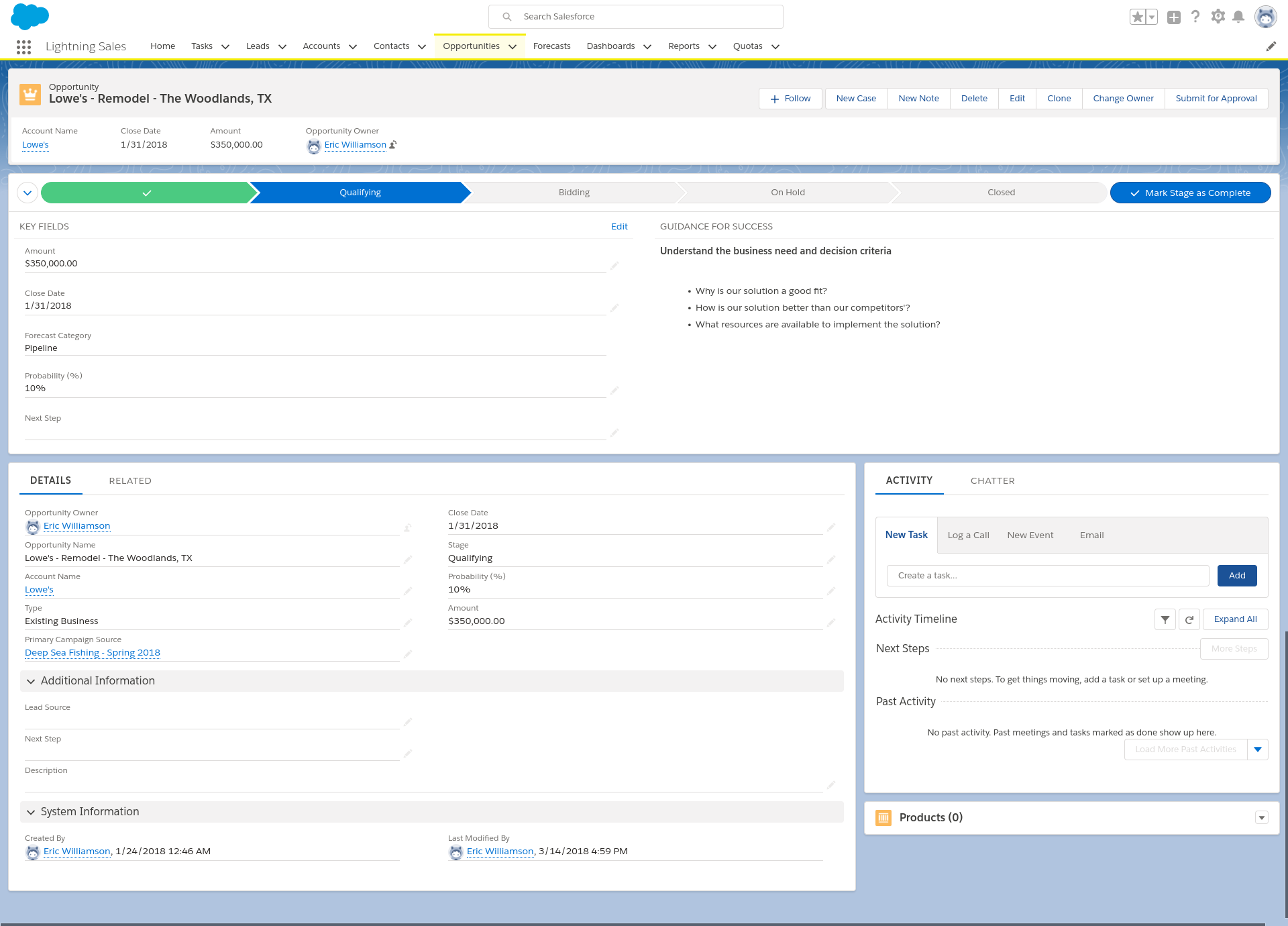Go to the Forecasts tab
The image size is (1288, 926).
coord(552,46)
